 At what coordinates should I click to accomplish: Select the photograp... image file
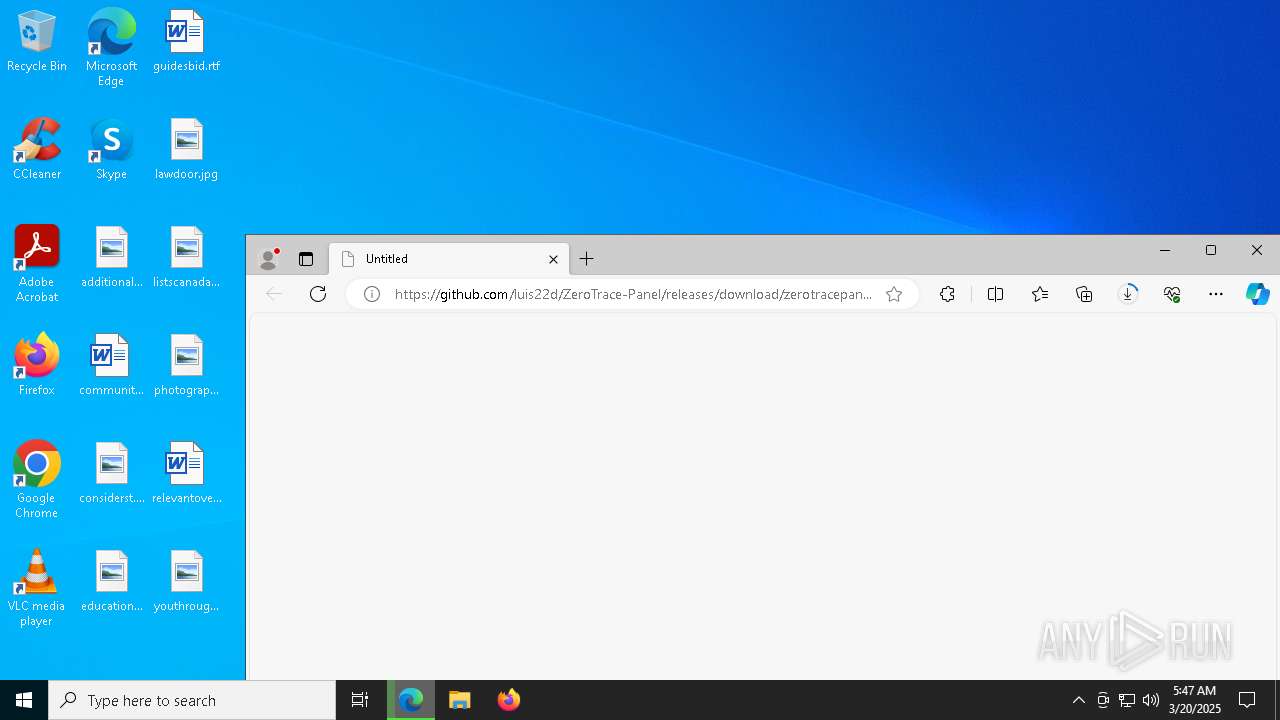(186, 365)
